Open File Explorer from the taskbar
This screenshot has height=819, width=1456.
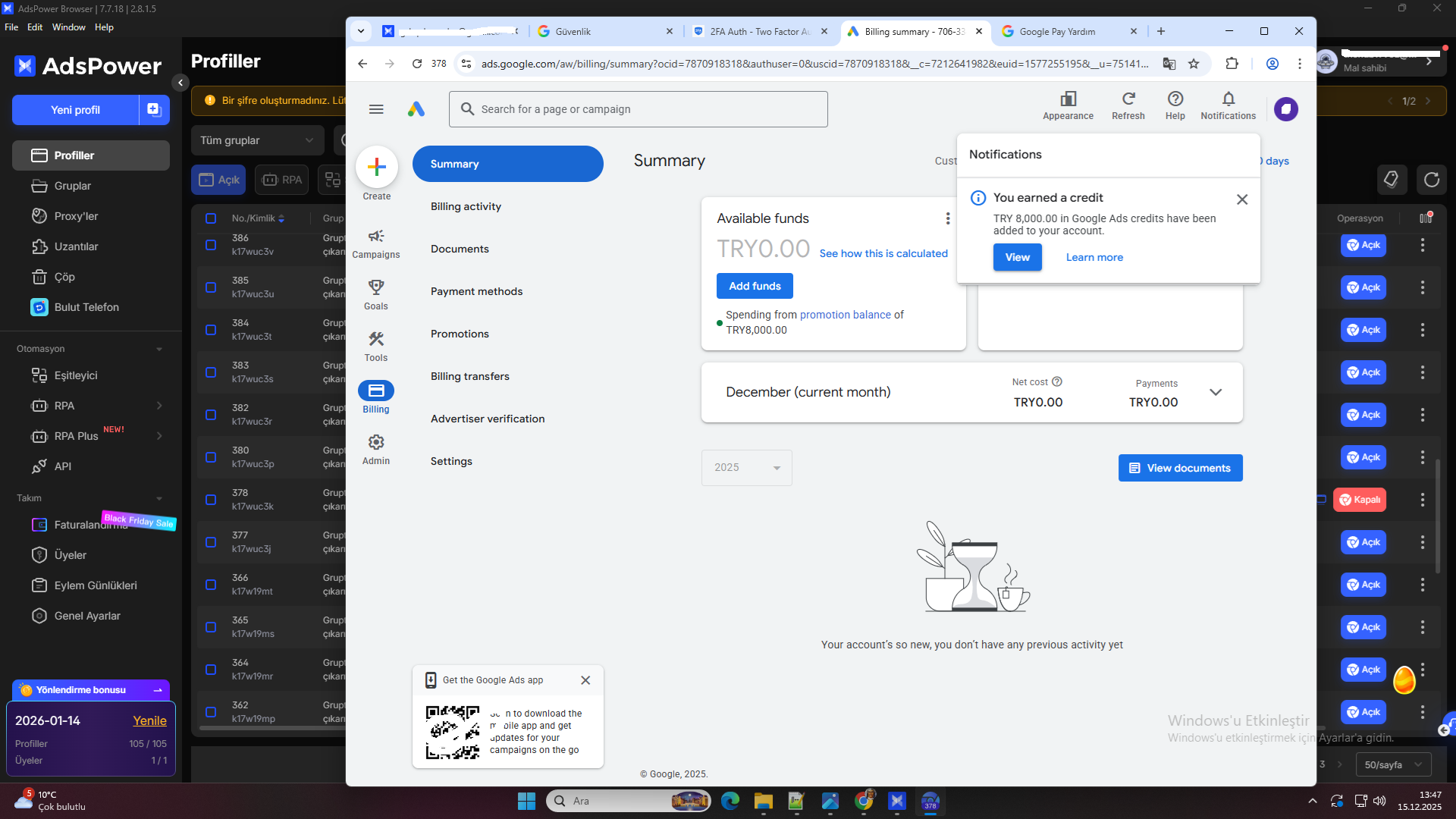[x=763, y=801]
